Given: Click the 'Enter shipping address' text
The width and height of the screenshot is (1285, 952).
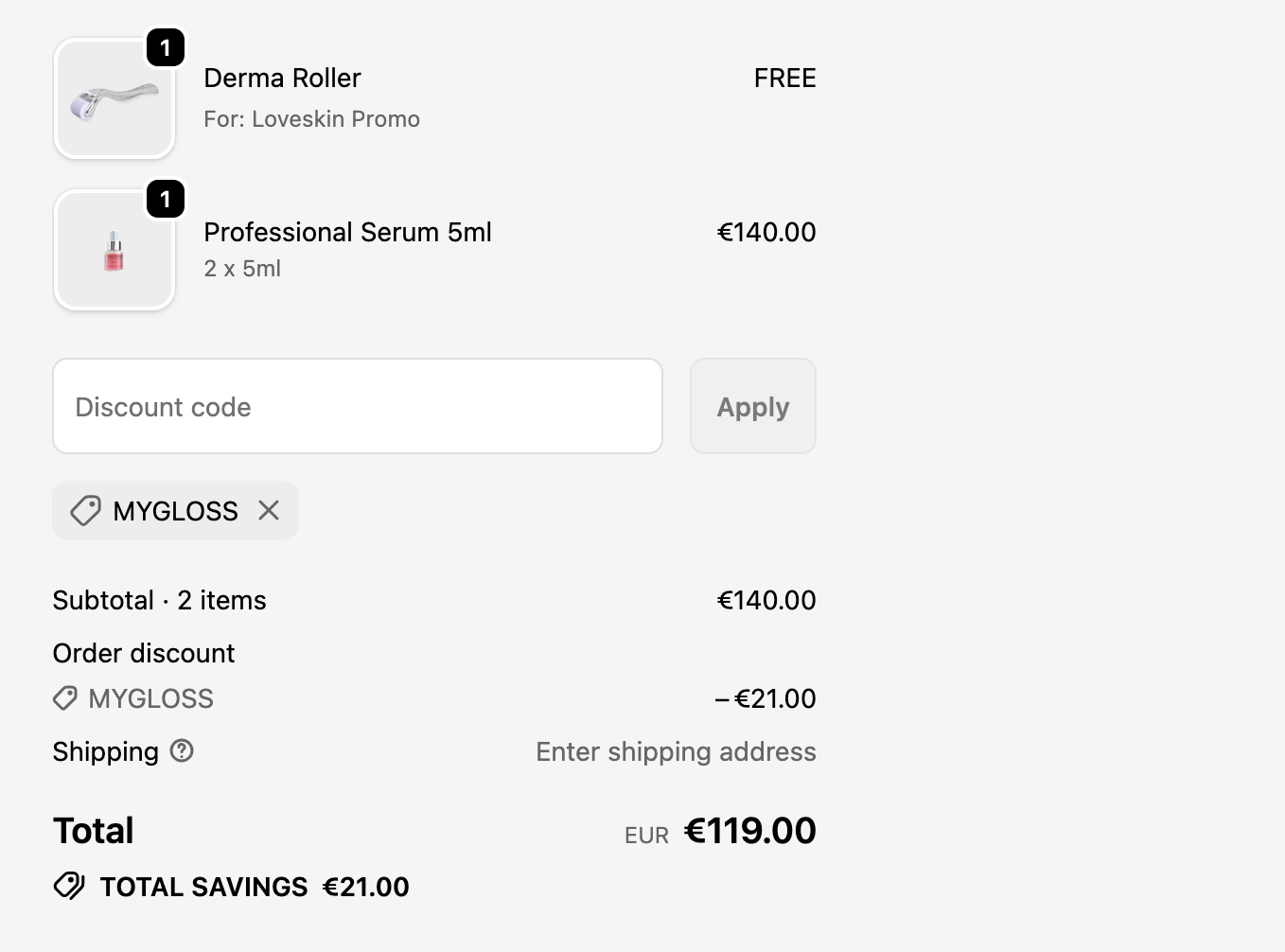Looking at the screenshot, I should [676, 751].
